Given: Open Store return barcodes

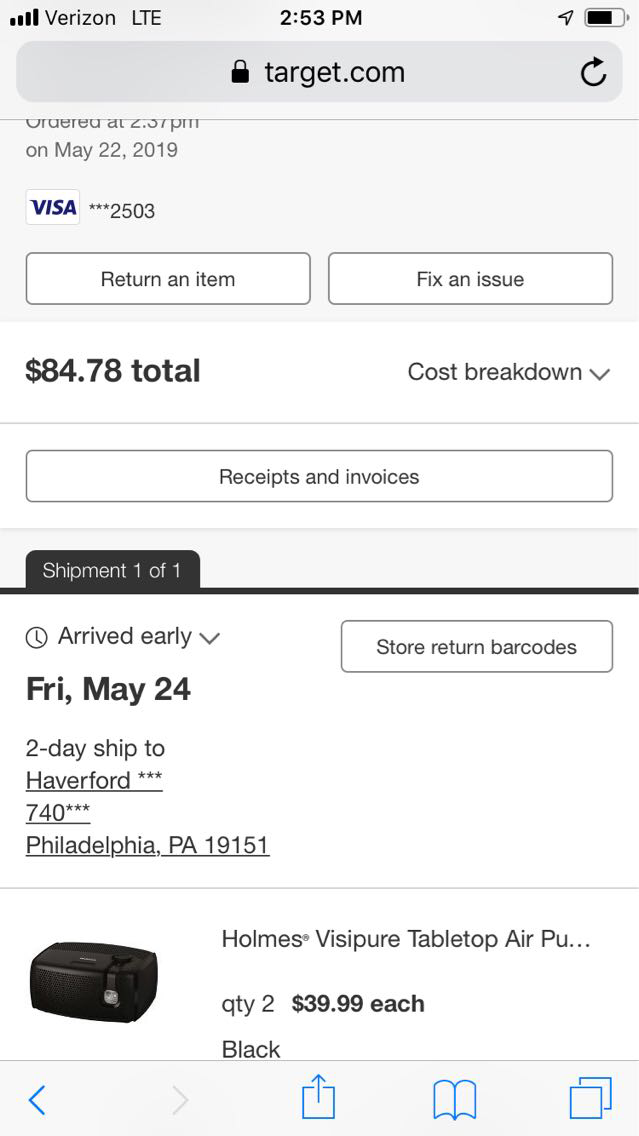Looking at the screenshot, I should pos(476,647).
